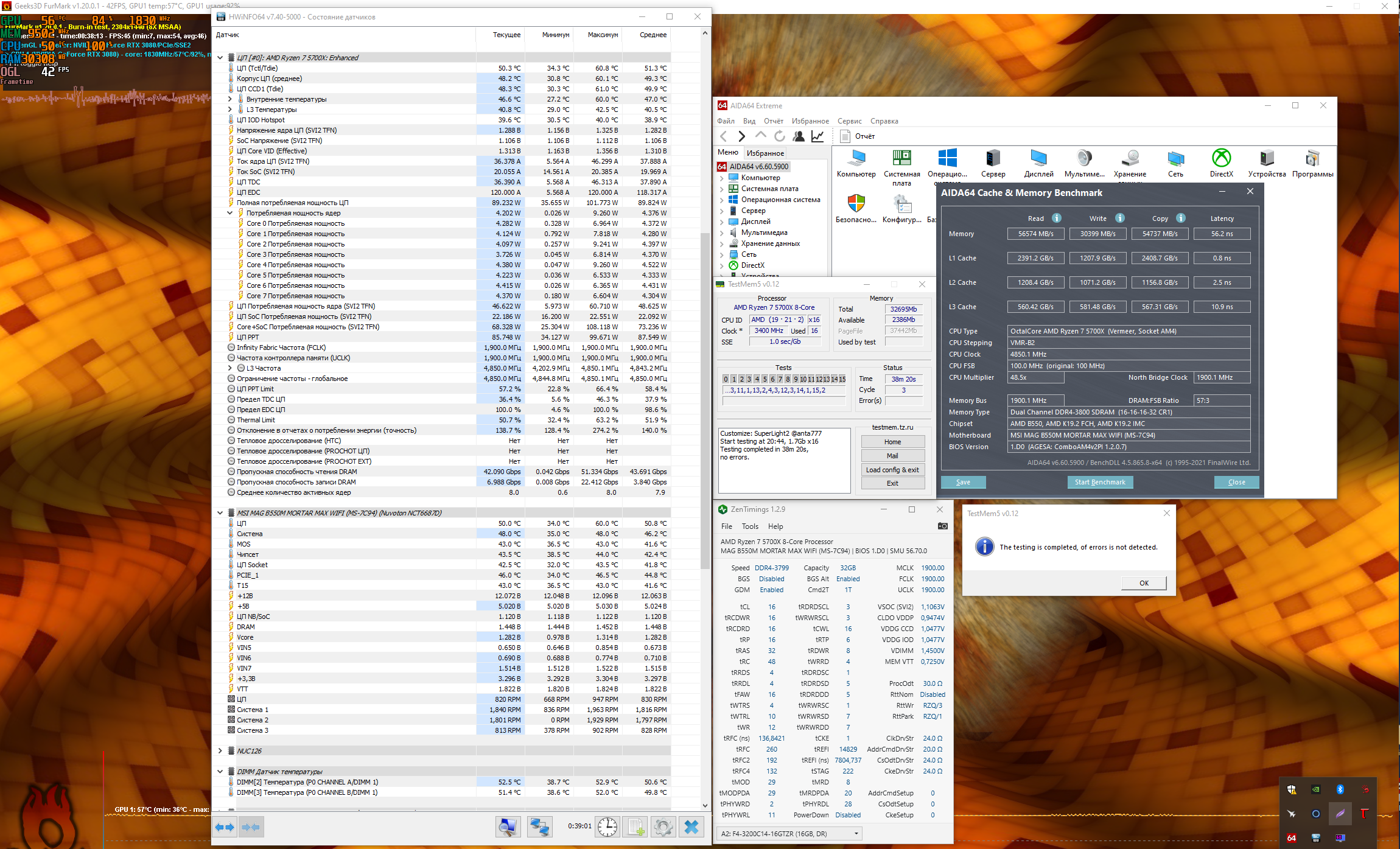Click the HWiNFO log file icon with plus
1400x849 pixels.
[x=636, y=827]
